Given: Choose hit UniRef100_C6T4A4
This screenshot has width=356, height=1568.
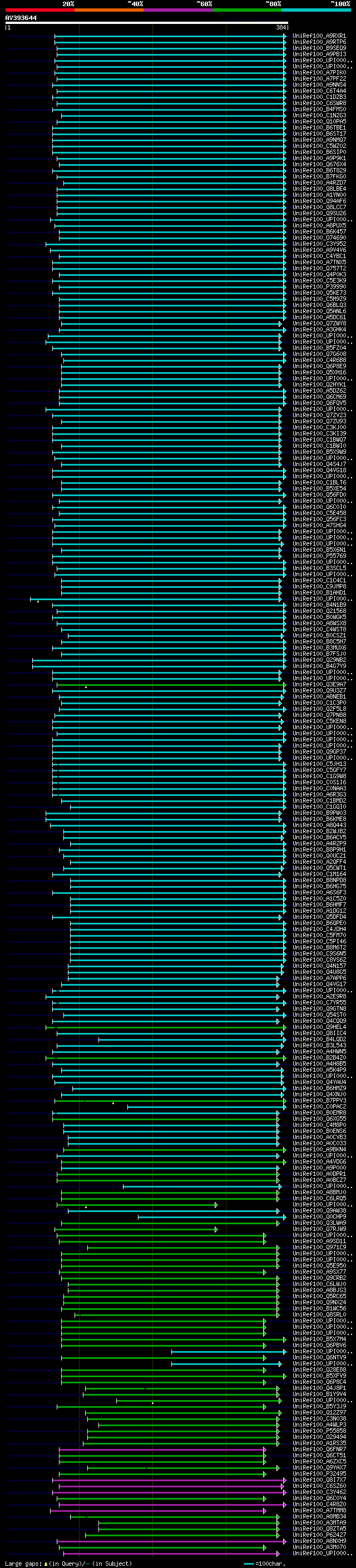Looking at the screenshot, I should click(x=319, y=91).
